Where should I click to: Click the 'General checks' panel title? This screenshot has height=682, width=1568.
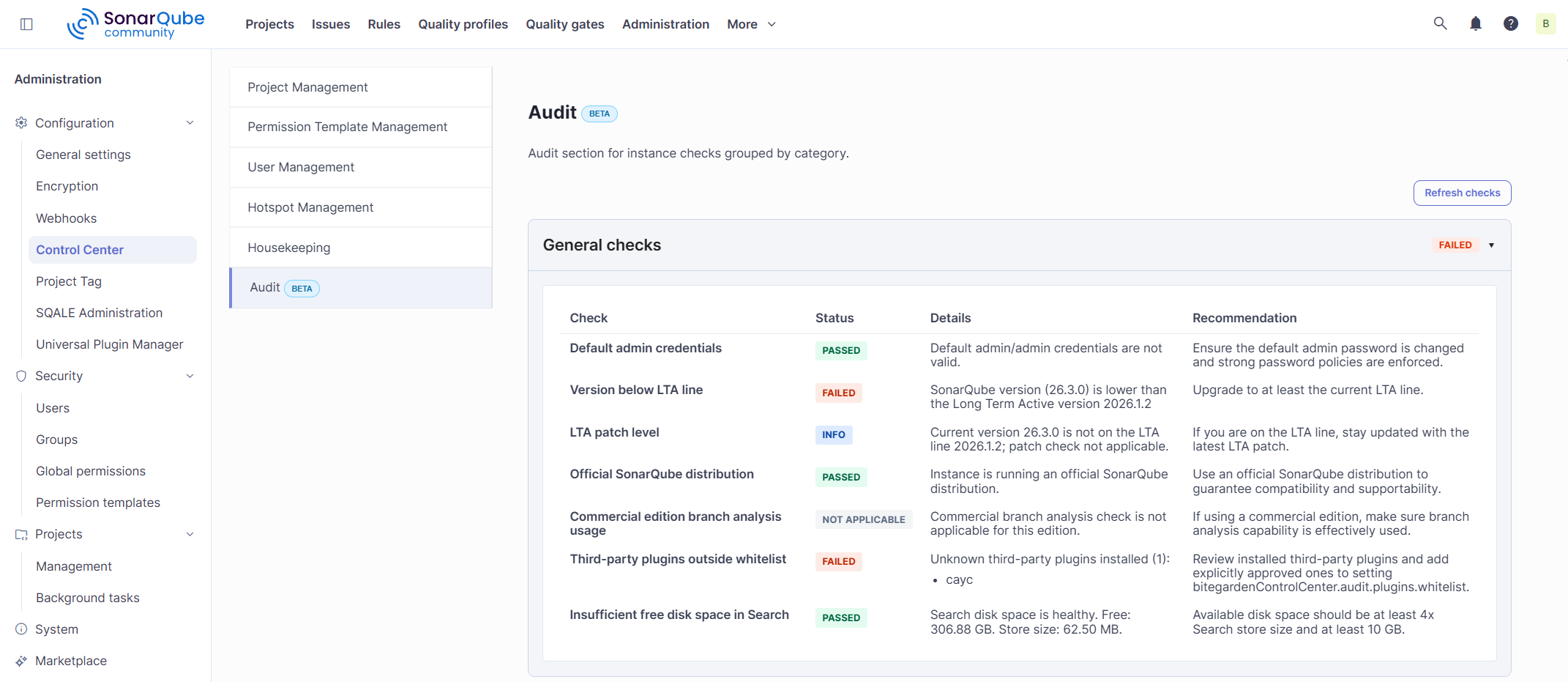[602, 245]
